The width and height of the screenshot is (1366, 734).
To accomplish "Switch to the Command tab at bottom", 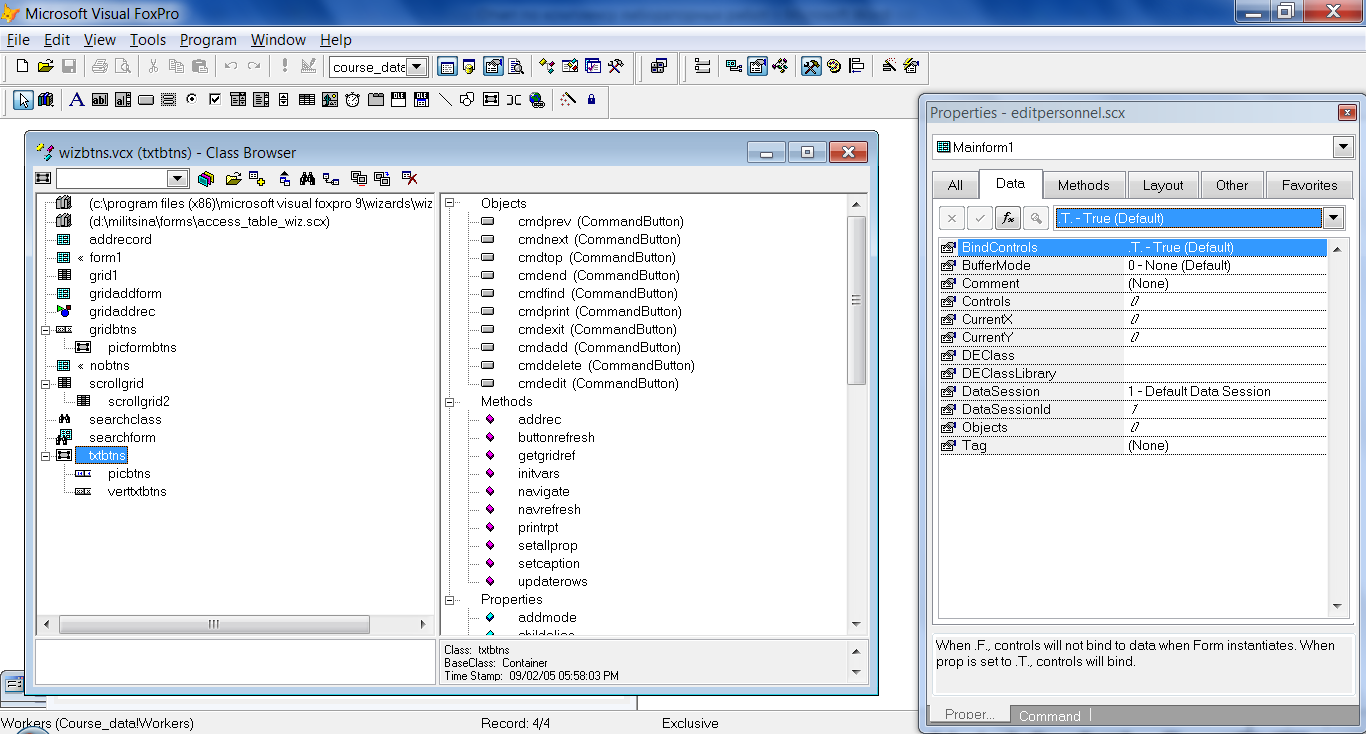I will point(1049,716).
